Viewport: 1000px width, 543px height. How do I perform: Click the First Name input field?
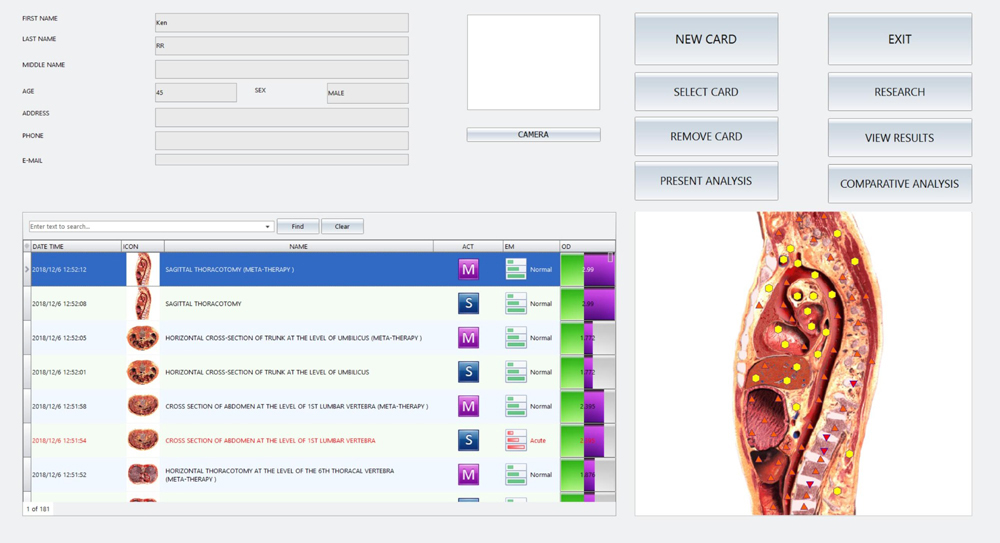click(281, 22)
